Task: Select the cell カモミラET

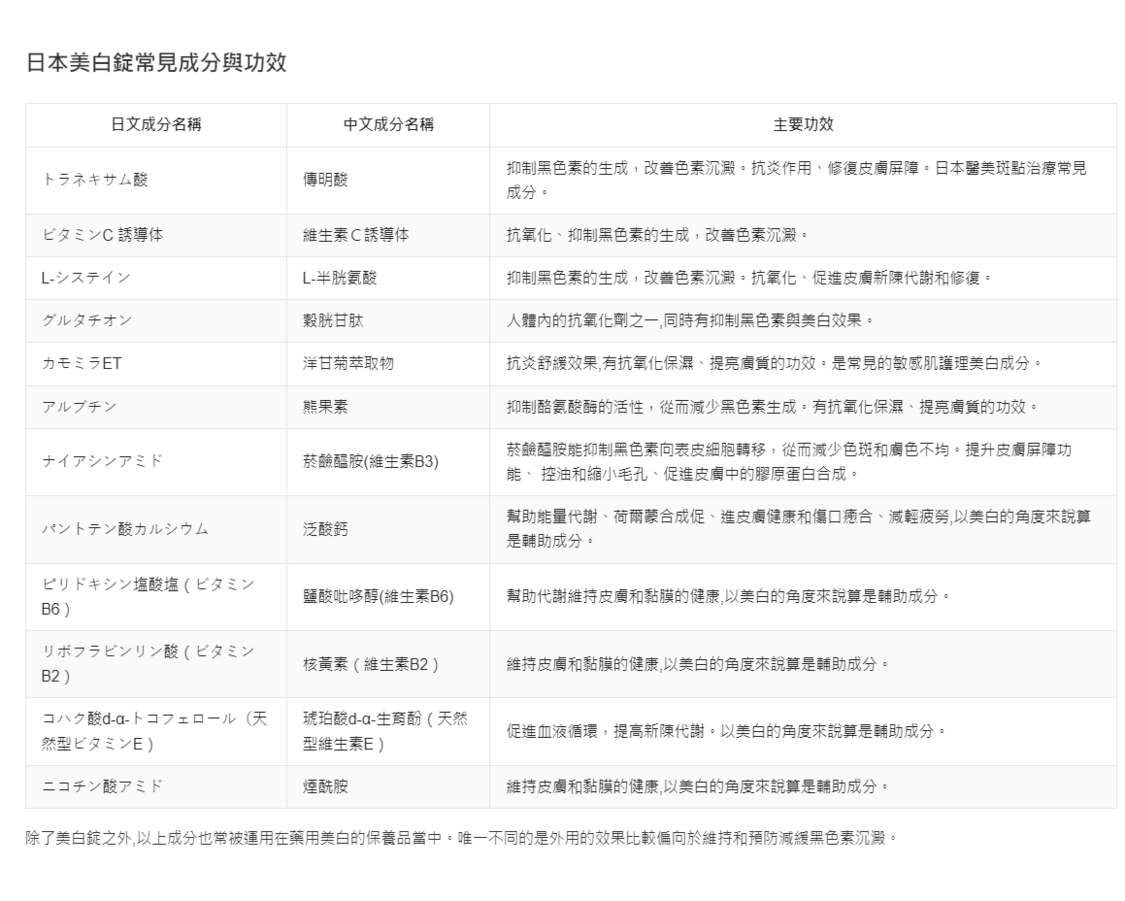Action: [156, 364]
